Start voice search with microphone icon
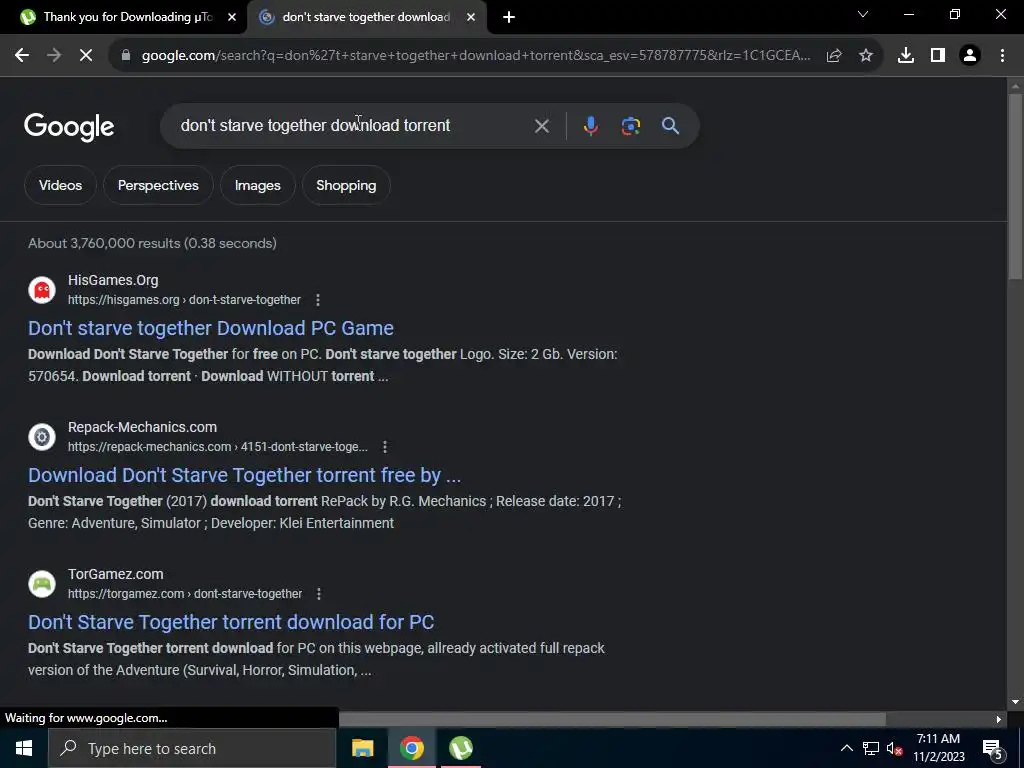This screenshot has width=1024, height=768. [590, 125]
